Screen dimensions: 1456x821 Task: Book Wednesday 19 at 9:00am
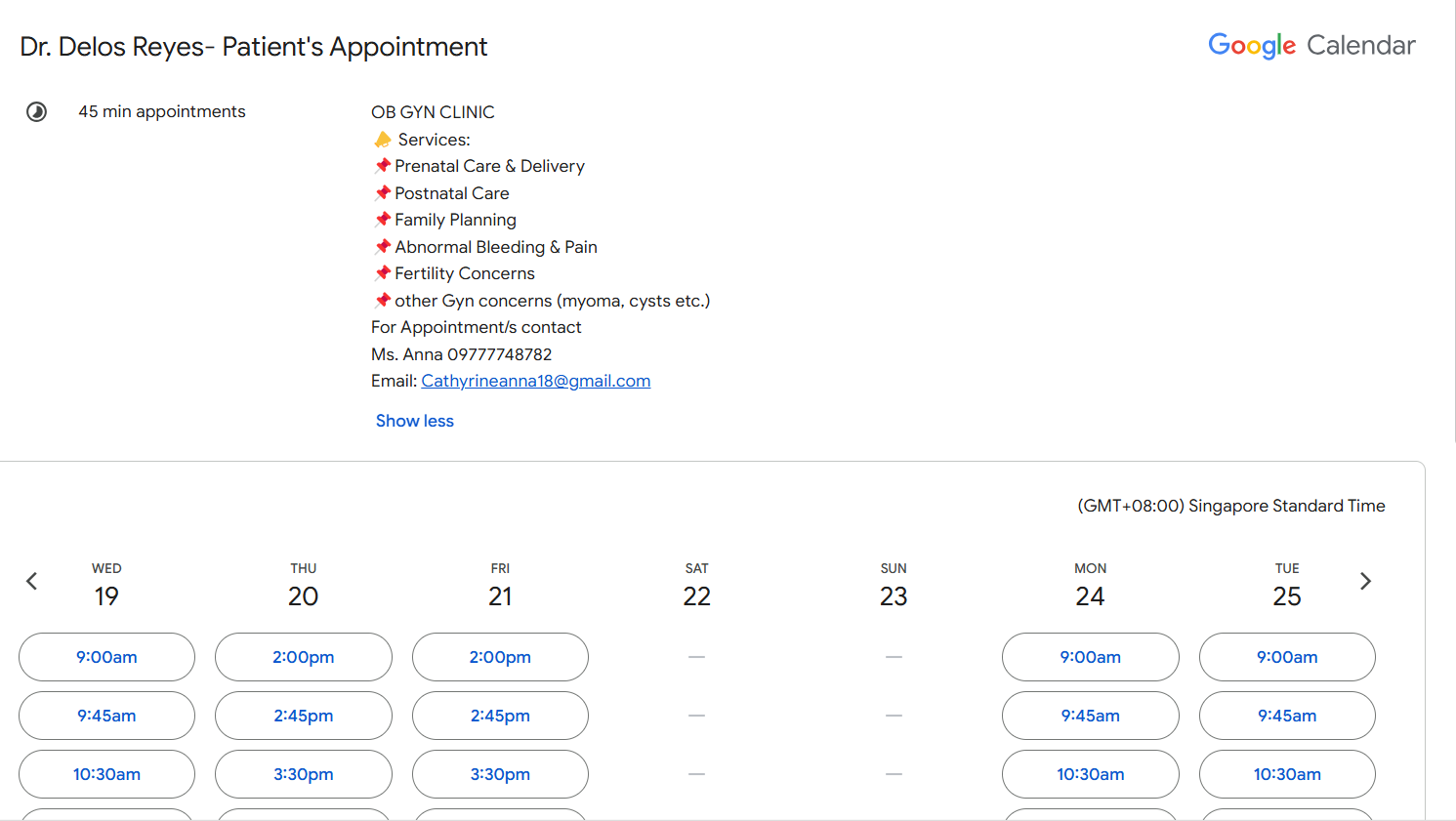tap(106, 657)
